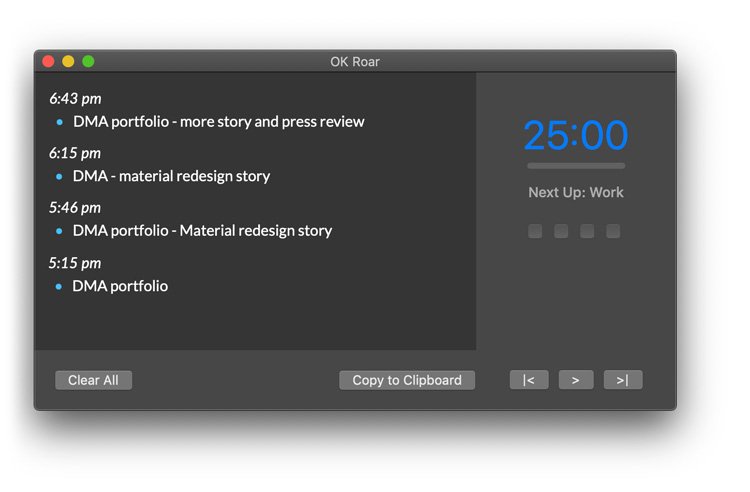Toggle the first pomodoro checkbox

pos(535,231)
